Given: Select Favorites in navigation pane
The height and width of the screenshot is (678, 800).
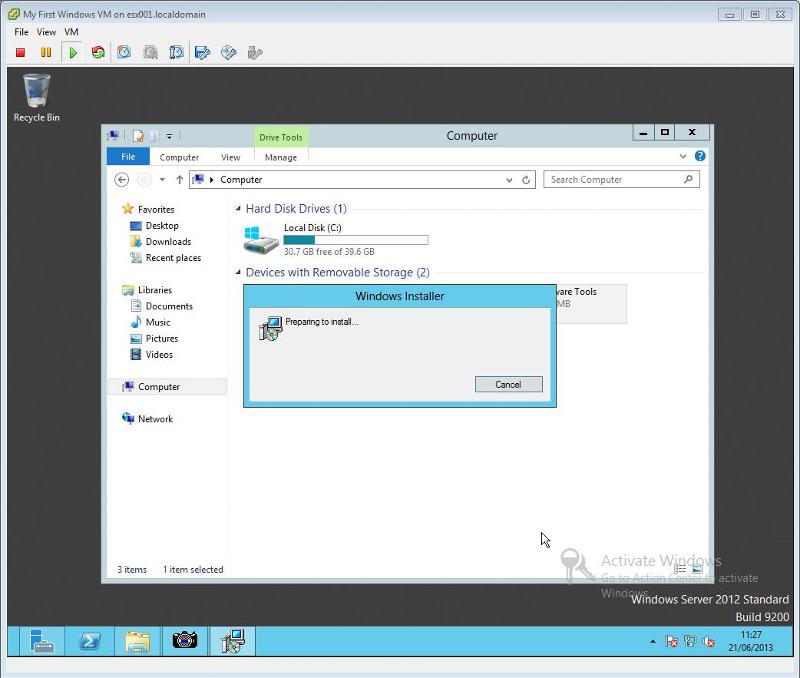Looking at the screenshot, I should (156, 209).
